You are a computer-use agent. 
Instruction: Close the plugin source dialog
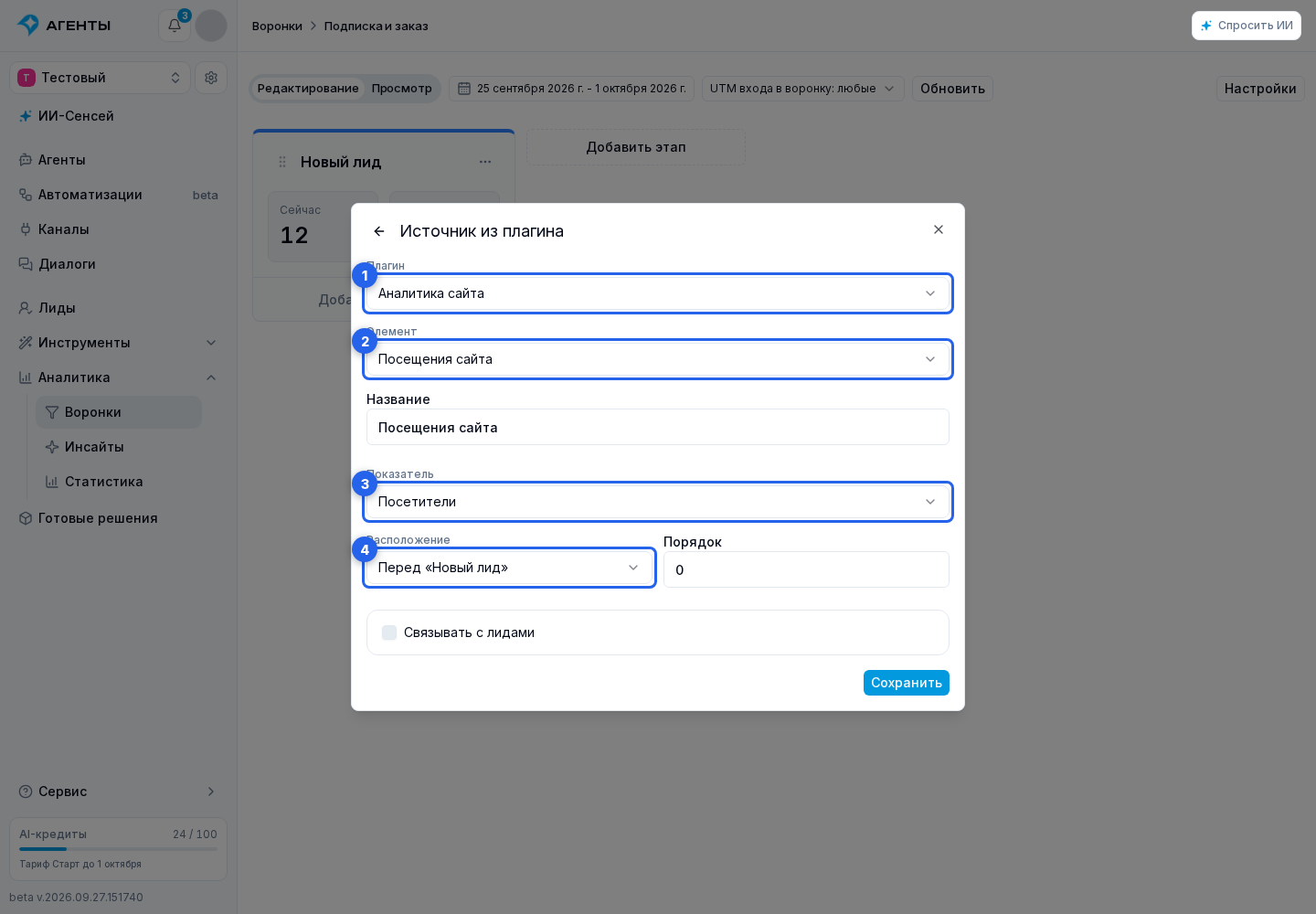click(x=939, y=229)
